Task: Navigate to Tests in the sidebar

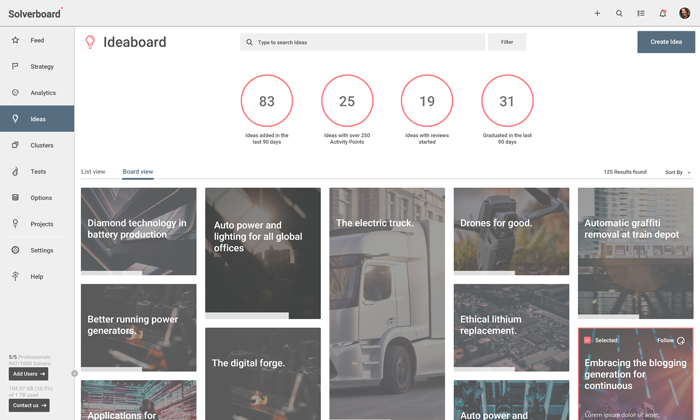Action: coord(36,171)
